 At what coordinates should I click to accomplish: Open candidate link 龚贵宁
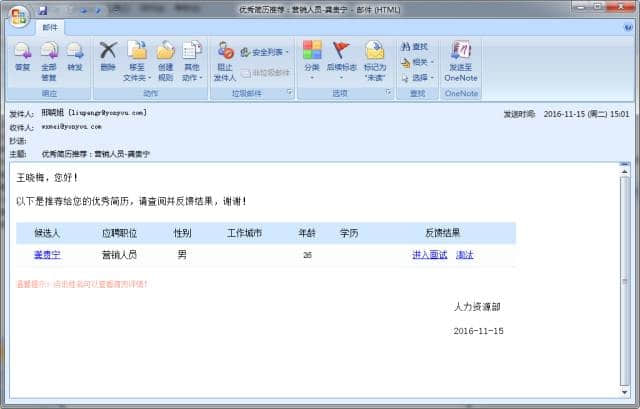(x=47, y=255)
